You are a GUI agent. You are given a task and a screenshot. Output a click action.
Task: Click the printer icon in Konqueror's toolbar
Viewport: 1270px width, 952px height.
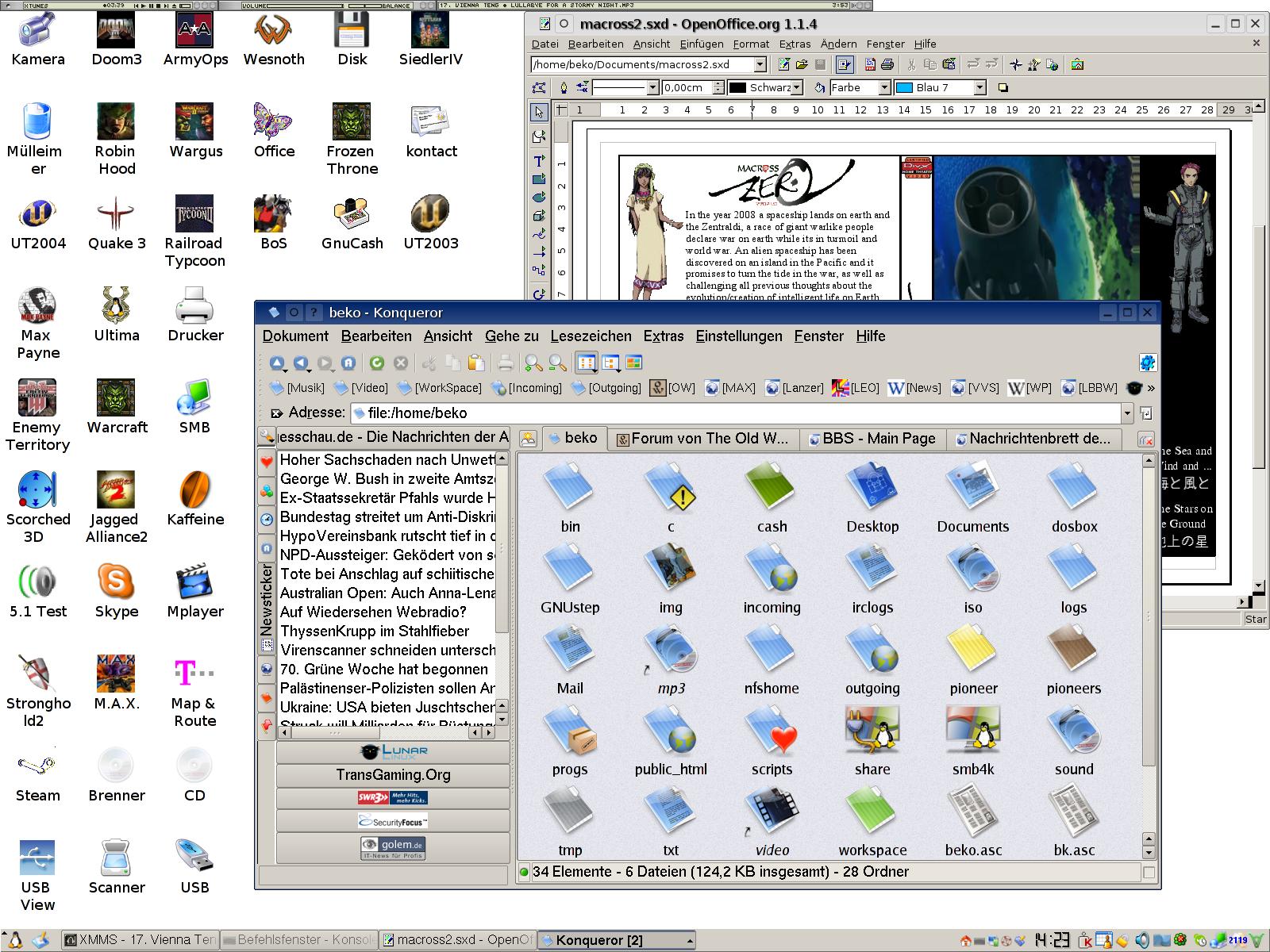click(506, 363)
